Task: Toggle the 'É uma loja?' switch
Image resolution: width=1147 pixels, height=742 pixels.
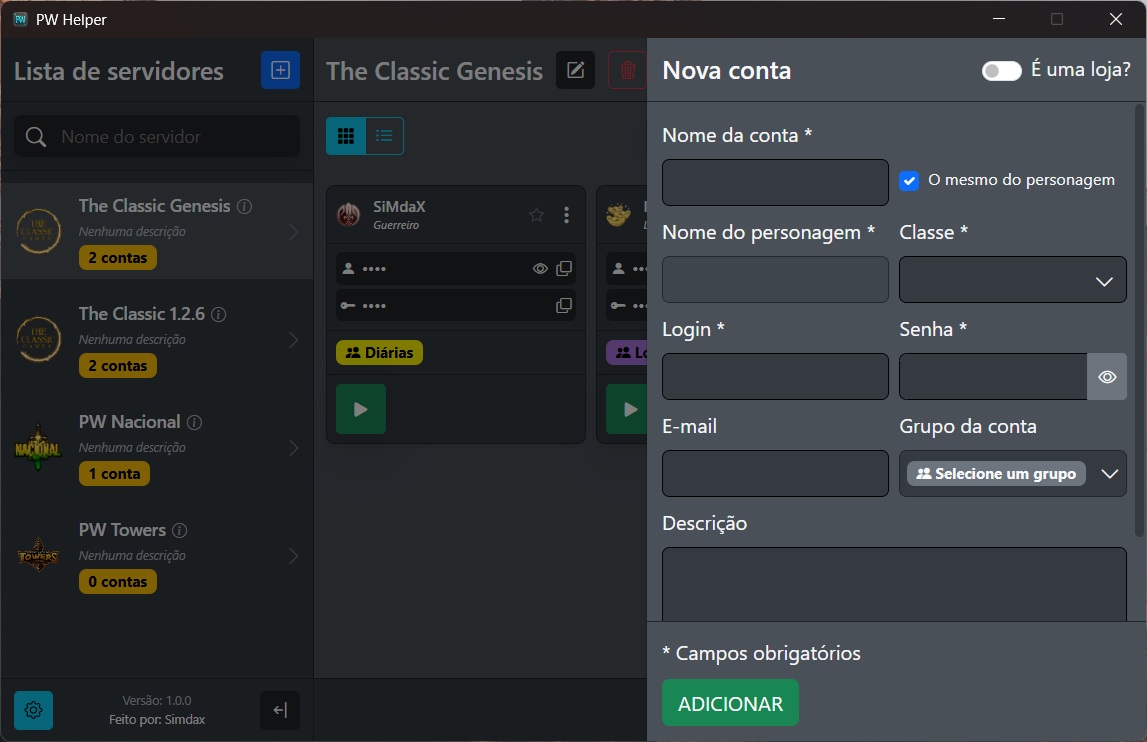Action: (x=1001, y=70)
